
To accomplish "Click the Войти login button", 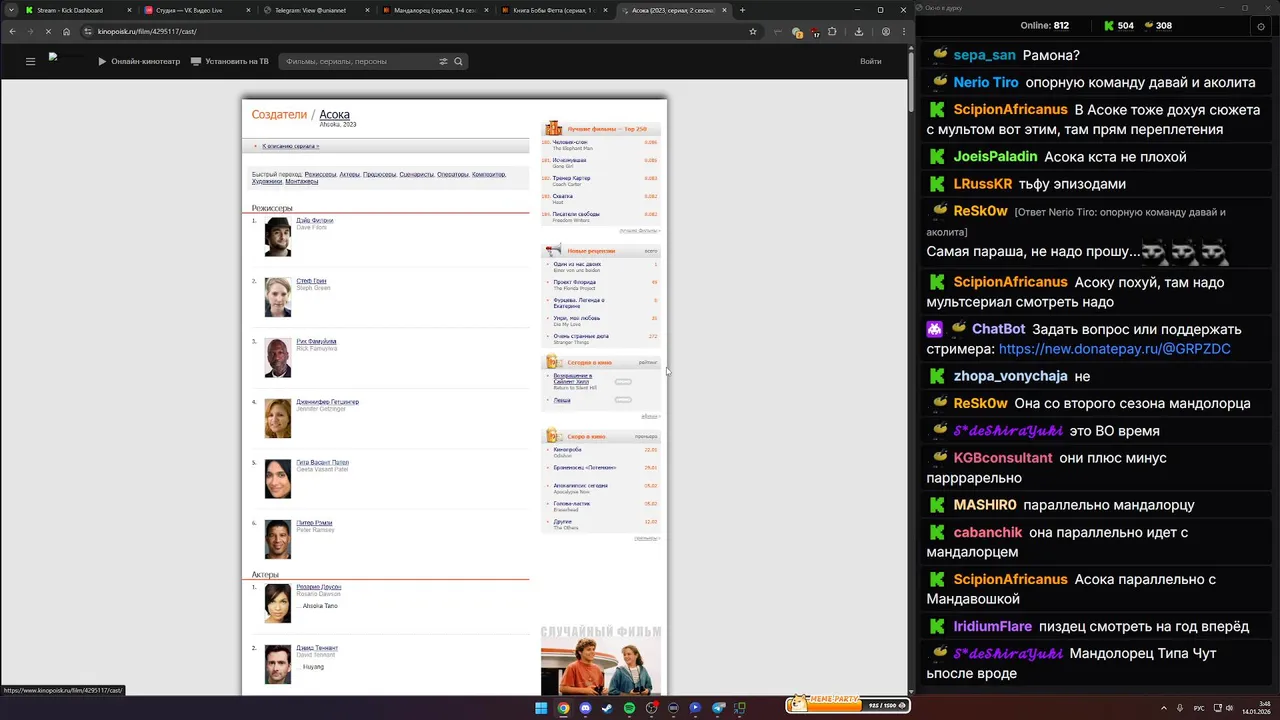I will pyautogui.click(x=871, y=61).
